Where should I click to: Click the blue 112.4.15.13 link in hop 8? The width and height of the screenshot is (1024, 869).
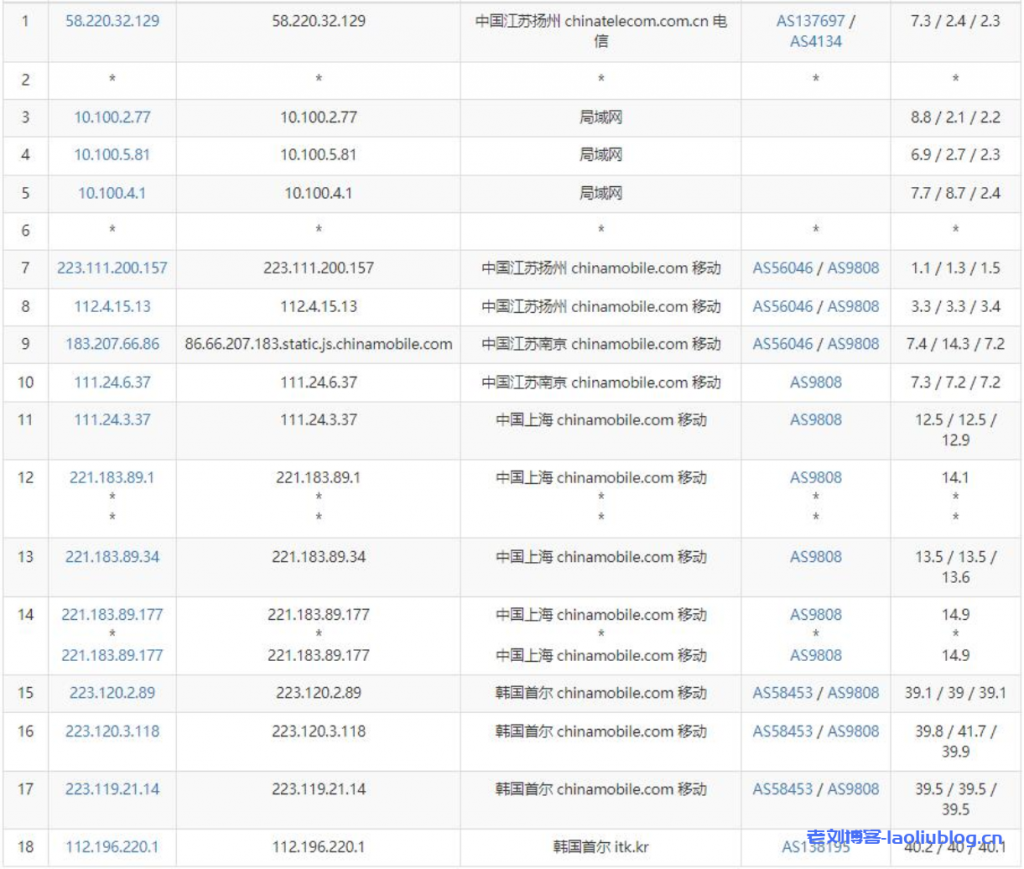(x=112, y=306)
